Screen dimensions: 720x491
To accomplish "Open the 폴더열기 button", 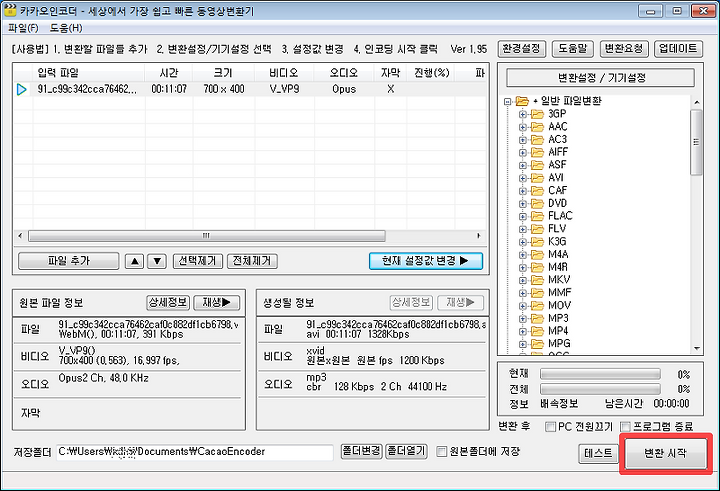I will tap(406, 451).
